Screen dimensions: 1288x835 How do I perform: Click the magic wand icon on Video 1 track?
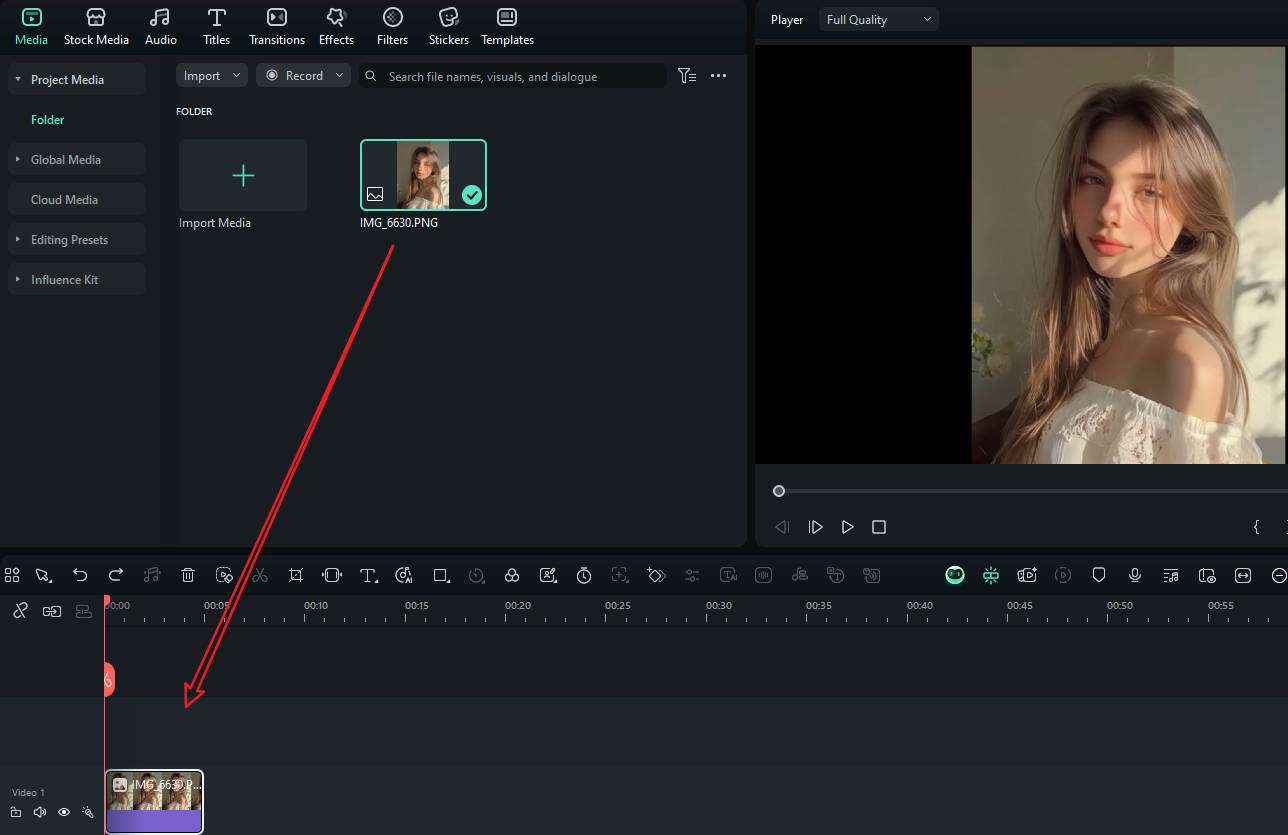(x=88, y=813)
